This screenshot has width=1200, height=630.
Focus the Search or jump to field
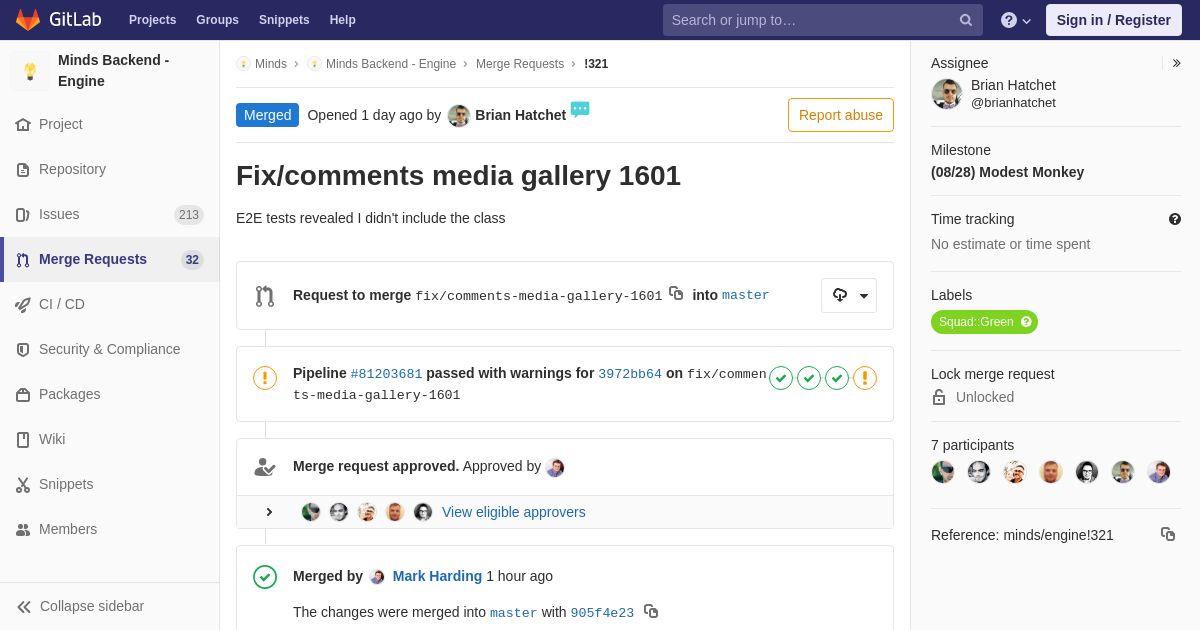coord(810,20)
